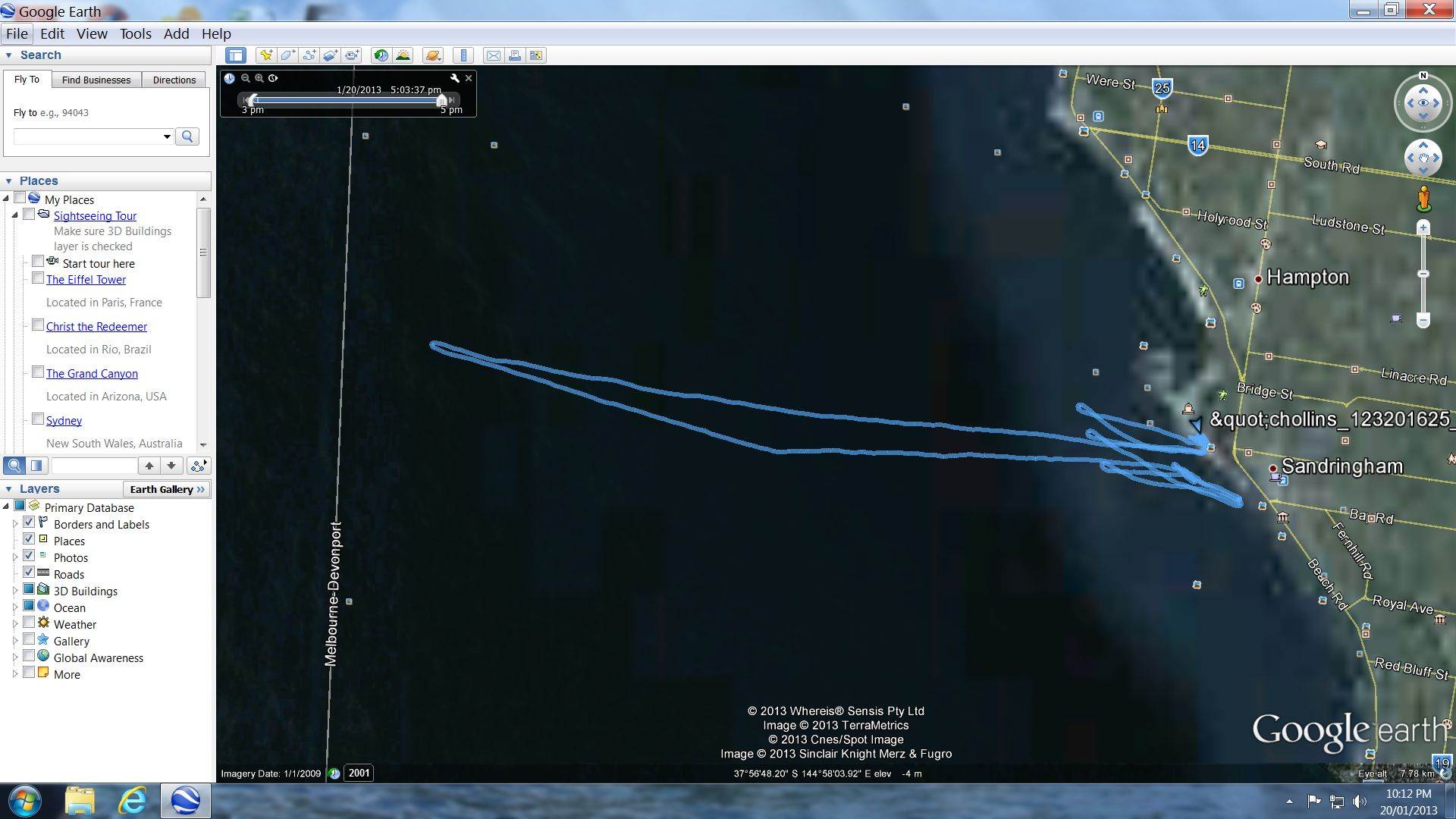Viewport: 1456px width, 819px height.
Task: Switch to the Directions tab
Action: pyautogui.click(x=174, y=80)
